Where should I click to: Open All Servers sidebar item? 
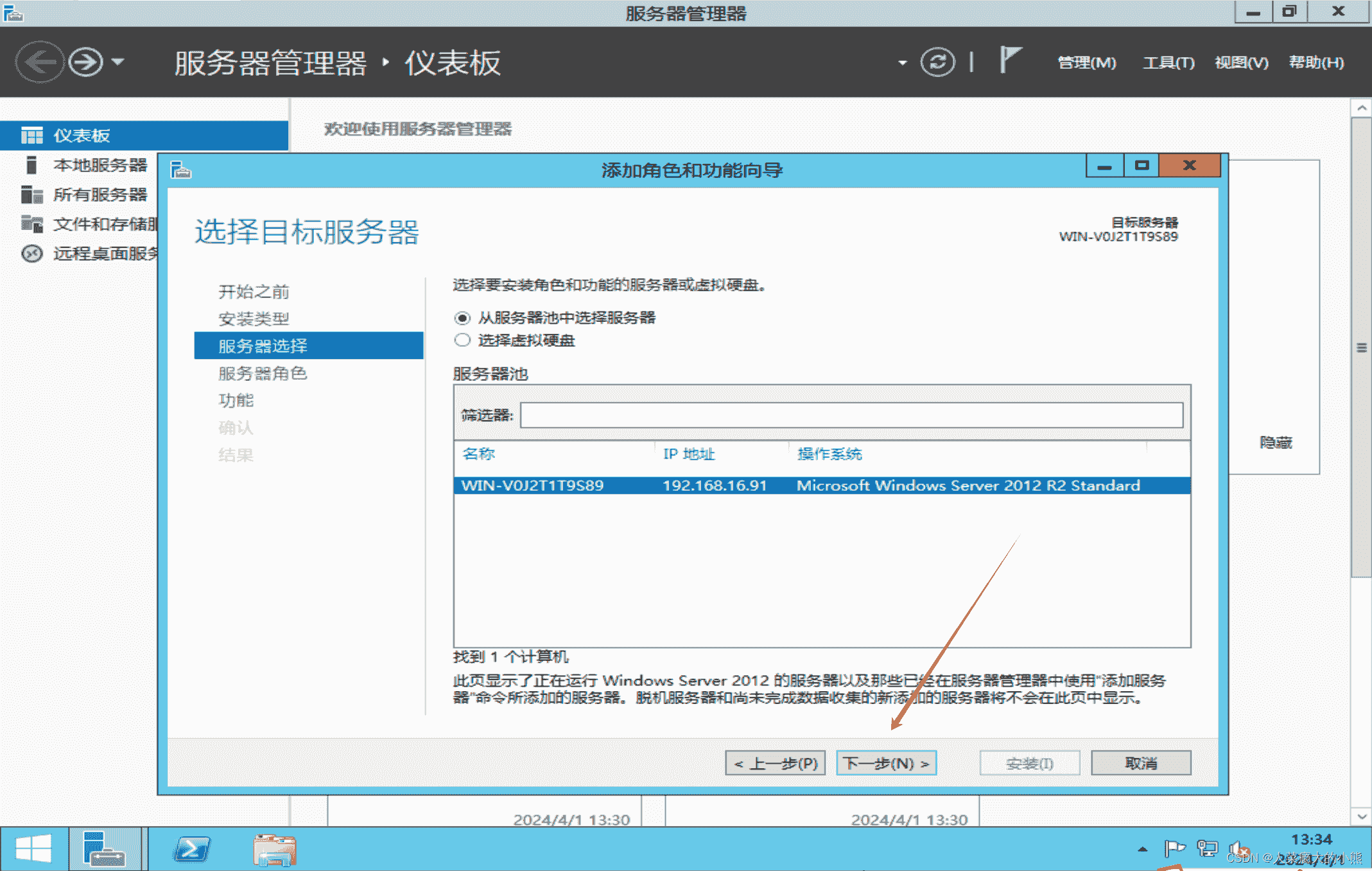point(100,195)
